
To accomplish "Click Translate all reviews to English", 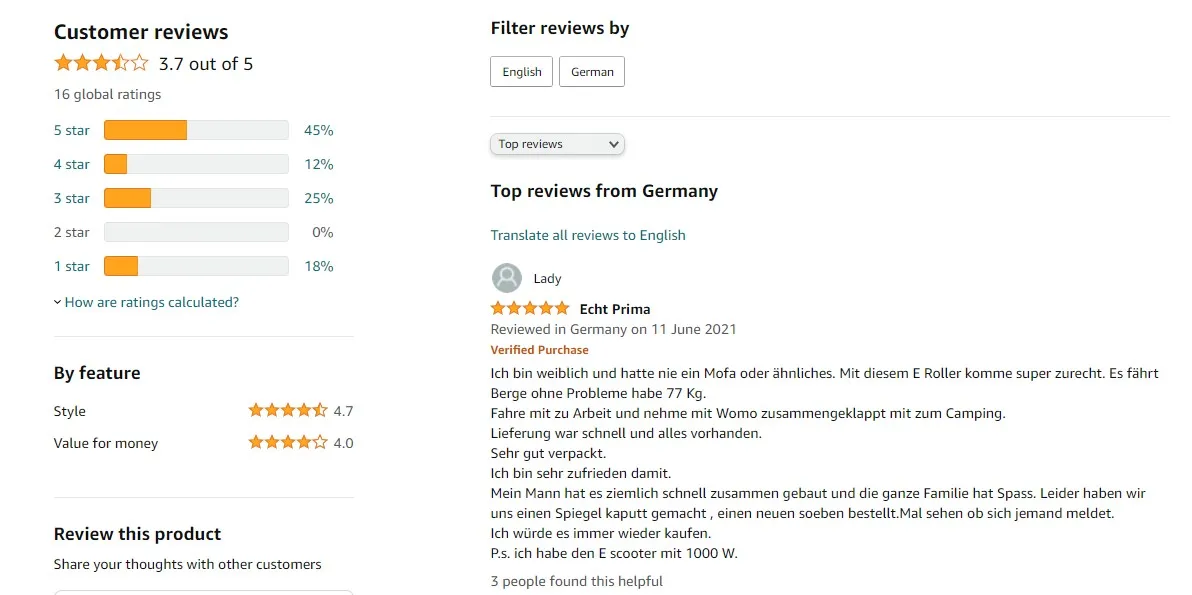I will [x=587, y=235].
